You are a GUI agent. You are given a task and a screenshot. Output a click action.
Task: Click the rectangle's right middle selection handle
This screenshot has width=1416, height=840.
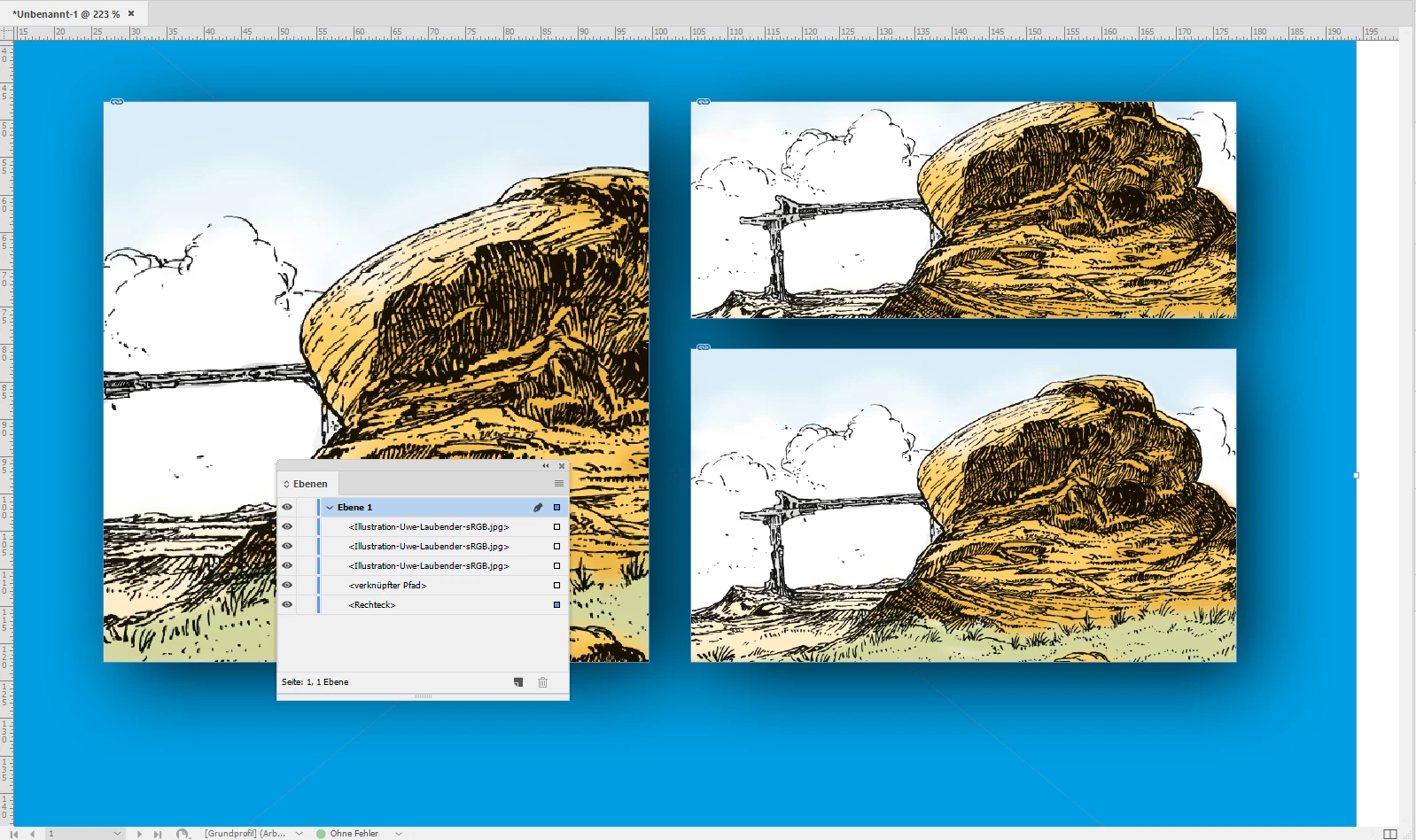tap(1356, 476)
